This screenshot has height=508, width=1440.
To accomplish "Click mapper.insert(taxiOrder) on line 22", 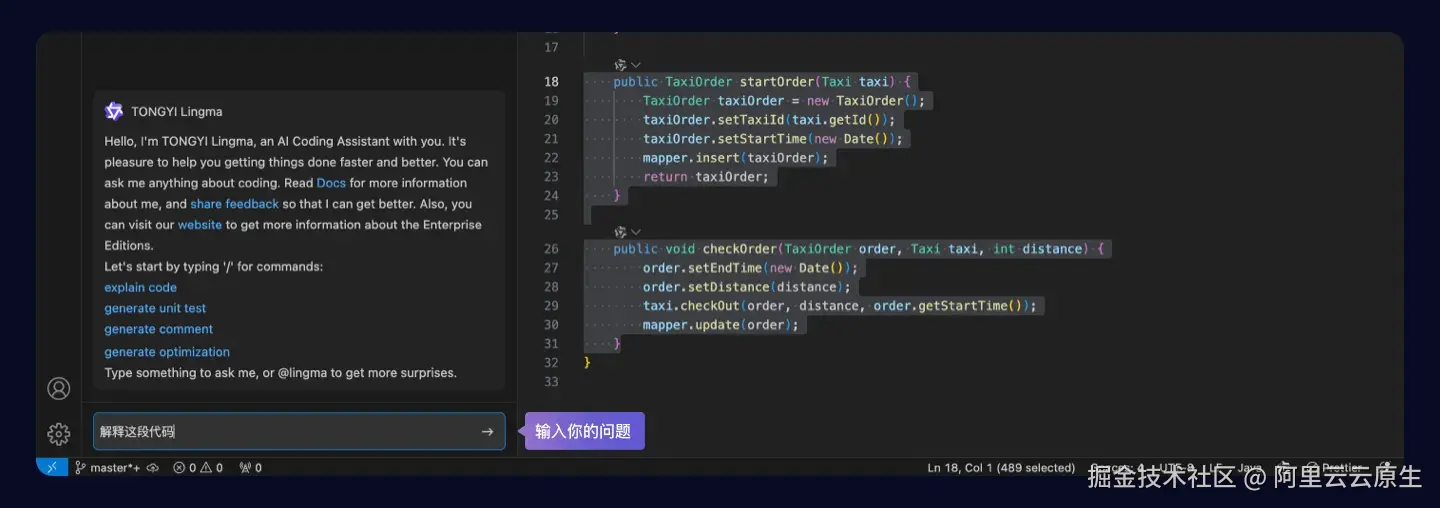I will [736, 158].
